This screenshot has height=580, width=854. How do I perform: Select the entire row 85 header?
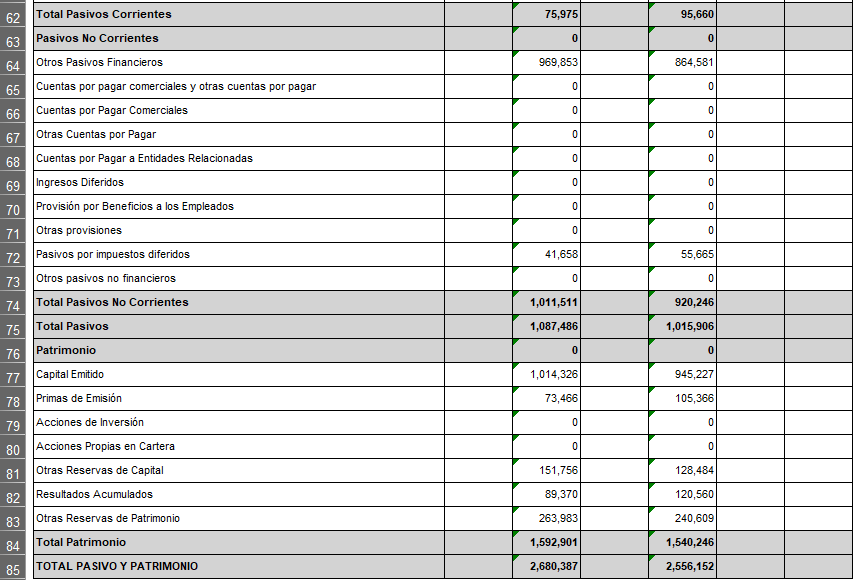tap(15, 567)
